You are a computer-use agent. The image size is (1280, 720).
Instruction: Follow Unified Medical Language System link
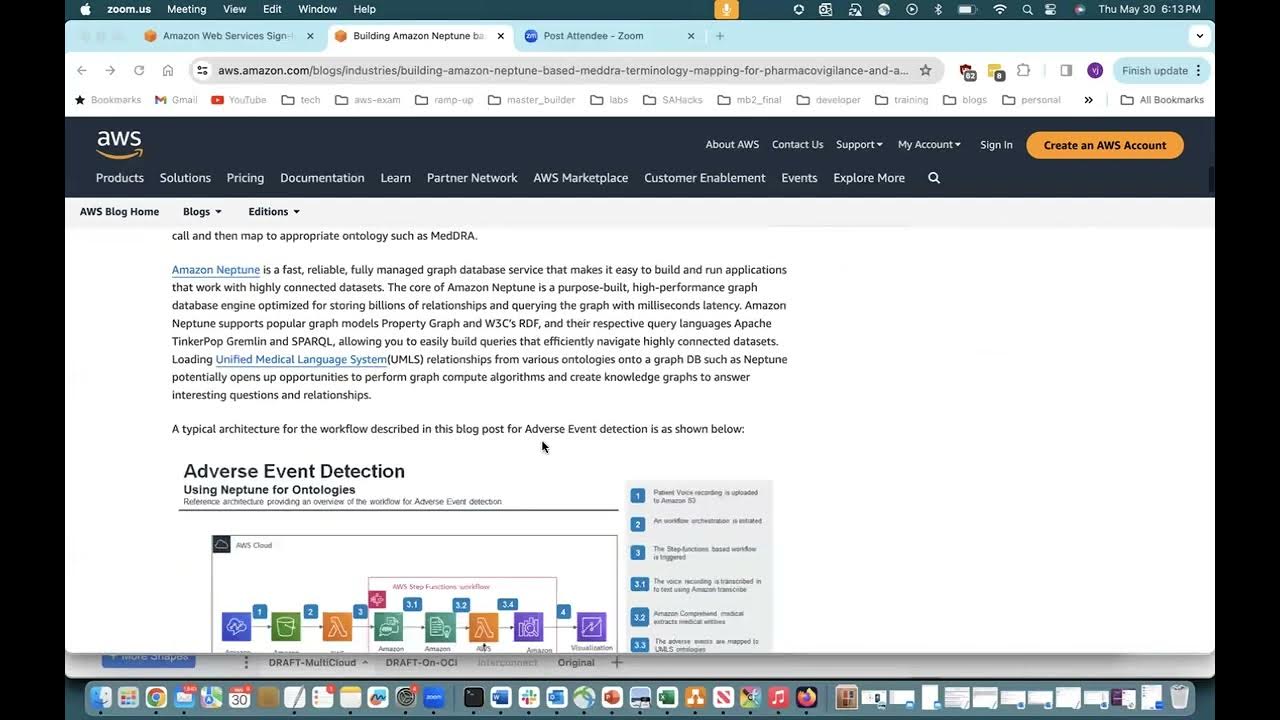(x=301, y=359)
